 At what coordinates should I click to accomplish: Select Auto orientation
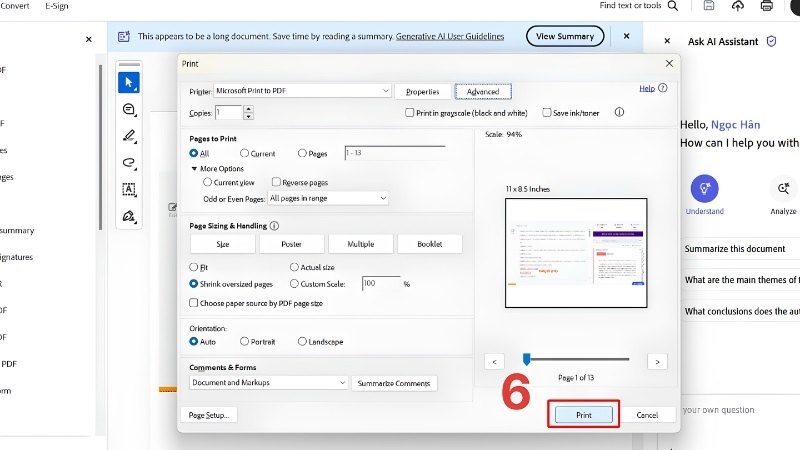[193, 341]
